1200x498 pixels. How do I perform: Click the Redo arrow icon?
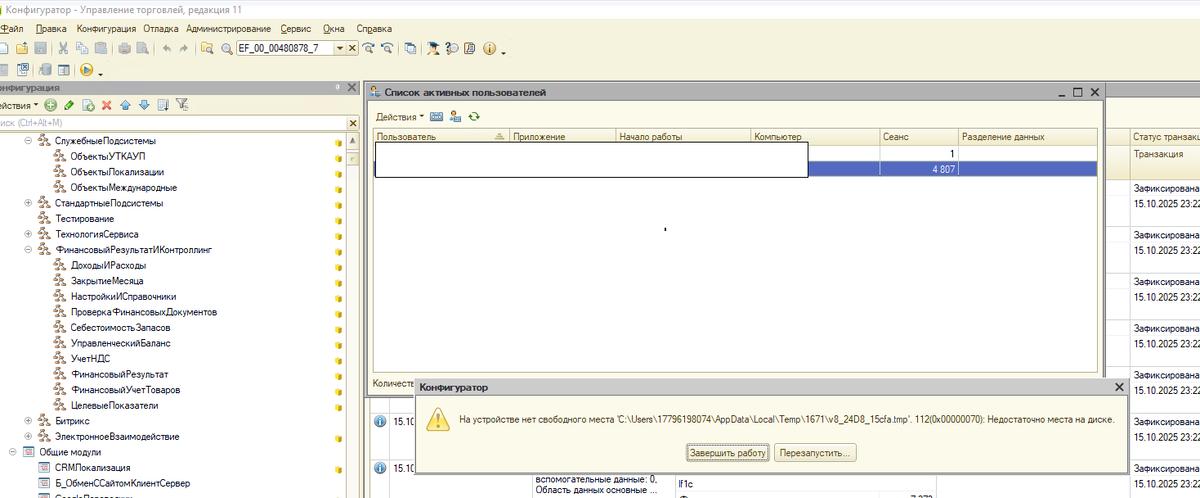point(184,48)
